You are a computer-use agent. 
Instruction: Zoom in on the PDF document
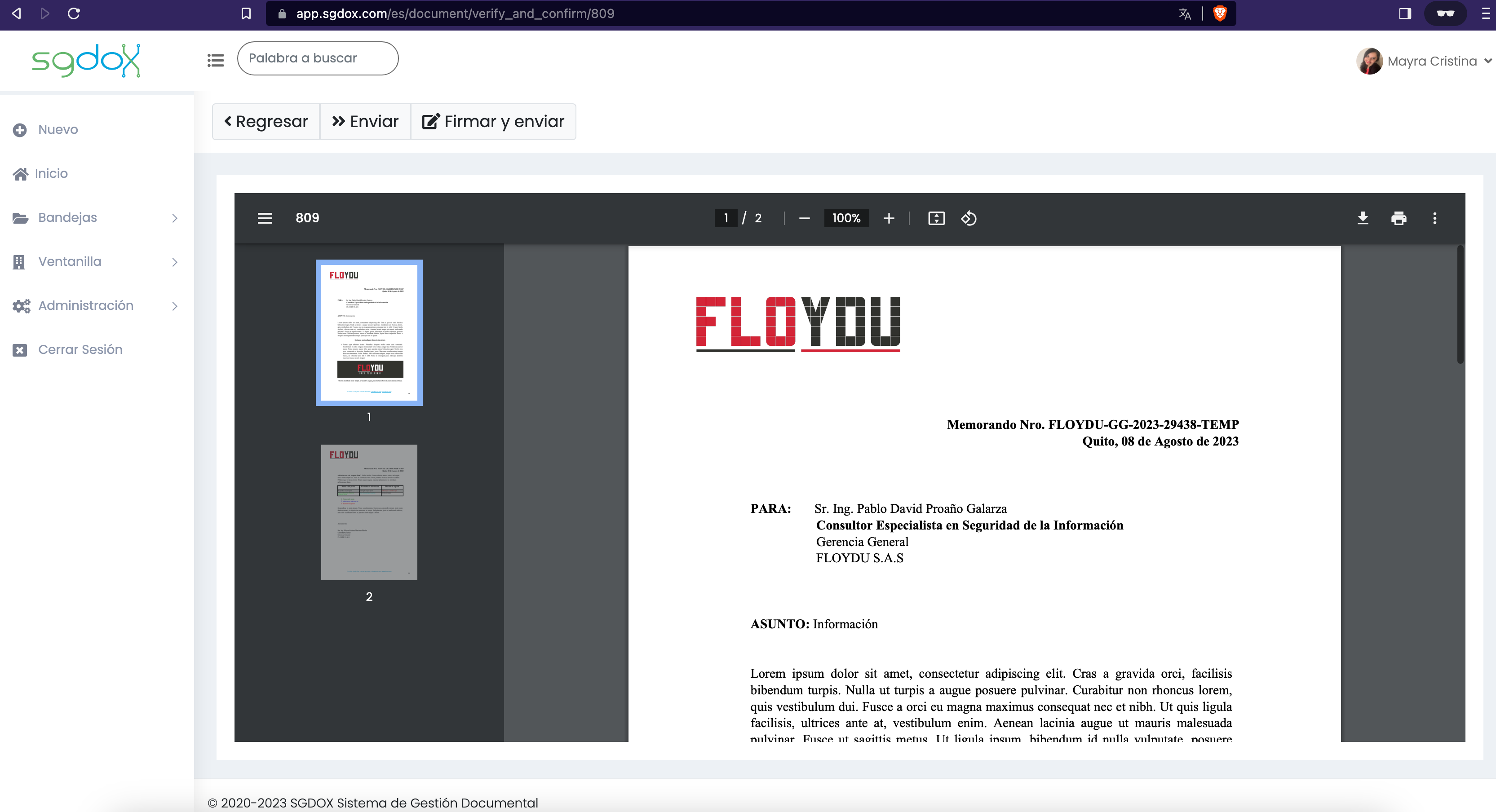[889, 218]
